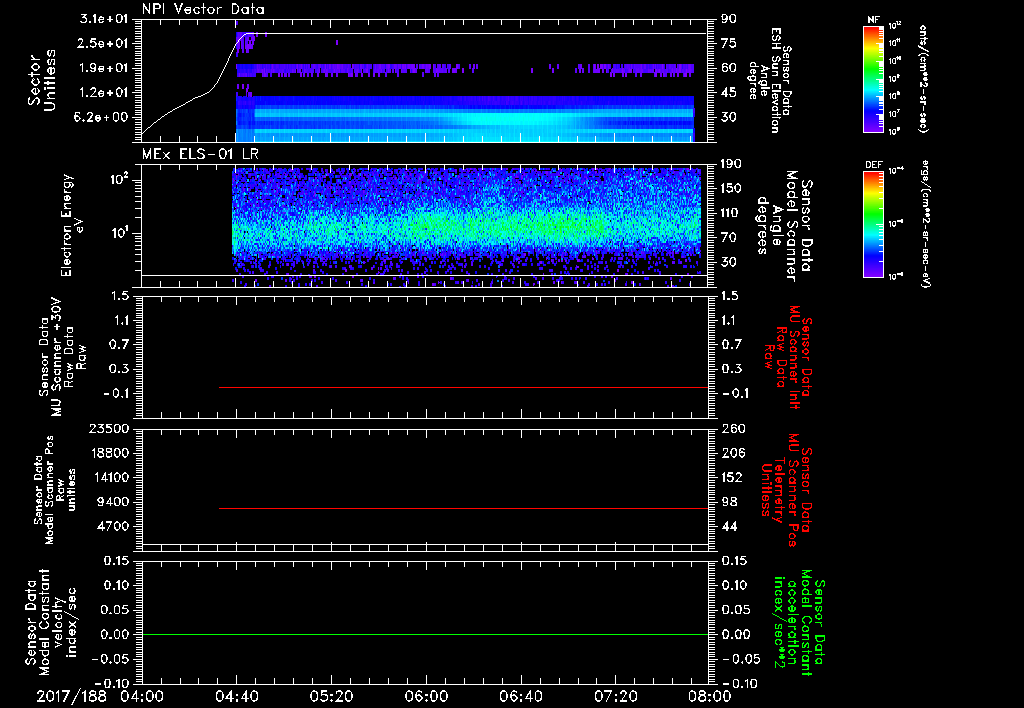Click the 'Model Scanner Pos Raw' axis label
This screenshot has width=1024, height=708.
[x=56, y=490]
